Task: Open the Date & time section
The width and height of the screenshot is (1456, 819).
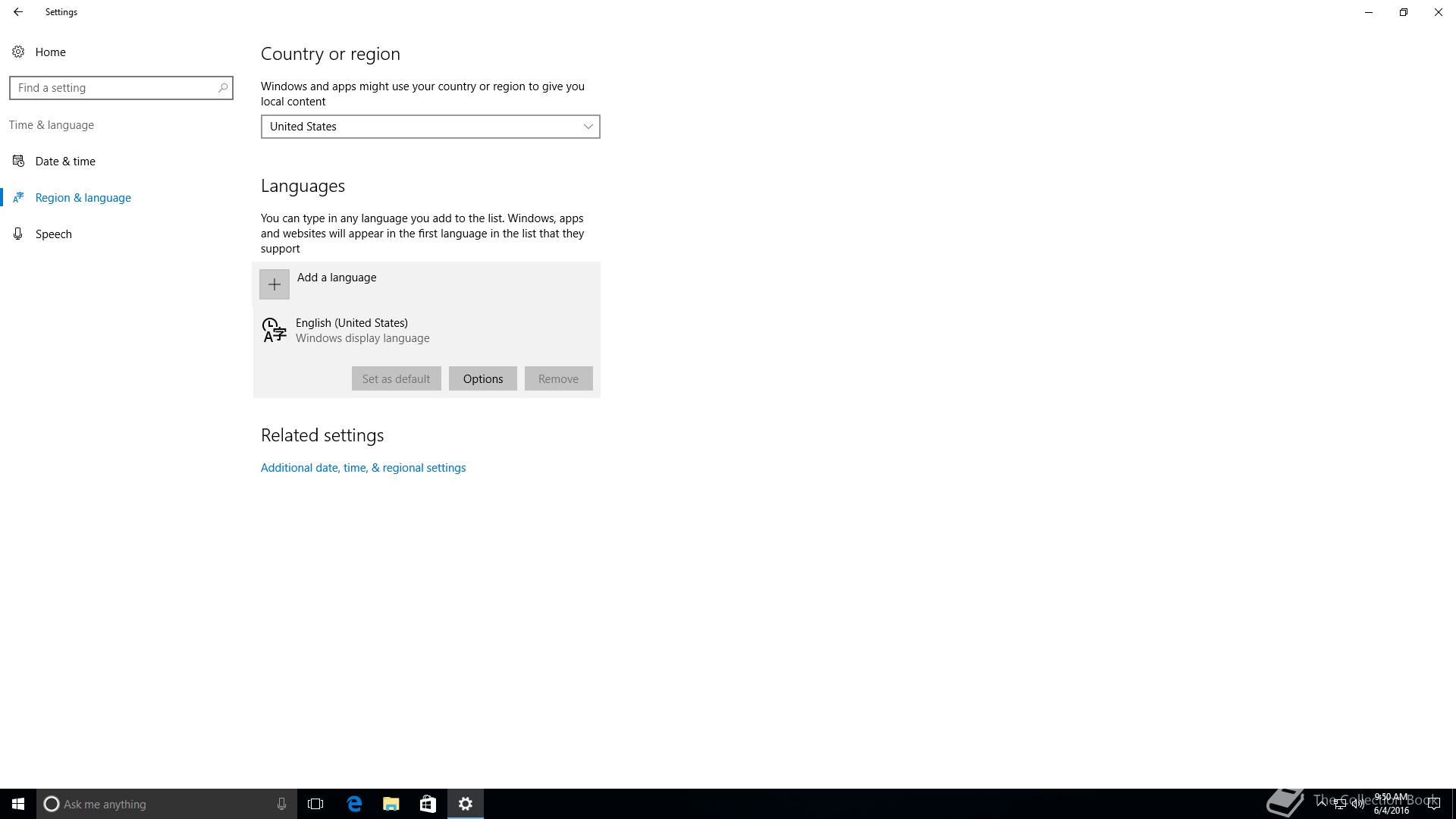Action: [65, 162]
